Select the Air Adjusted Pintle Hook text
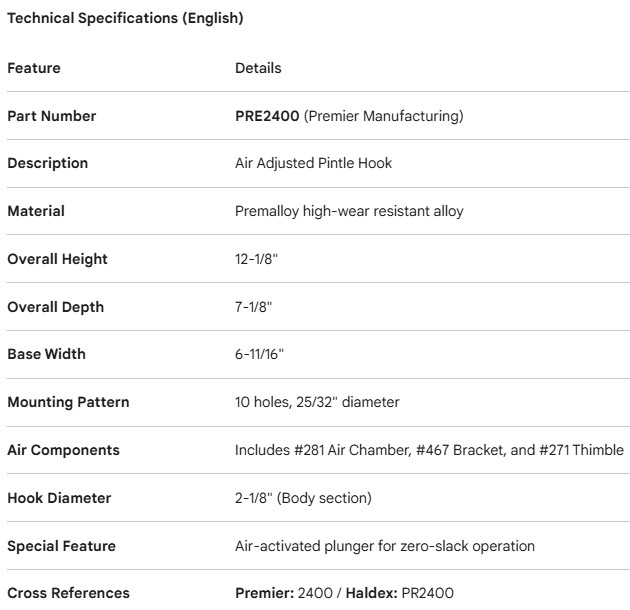 tap(313, 163)
